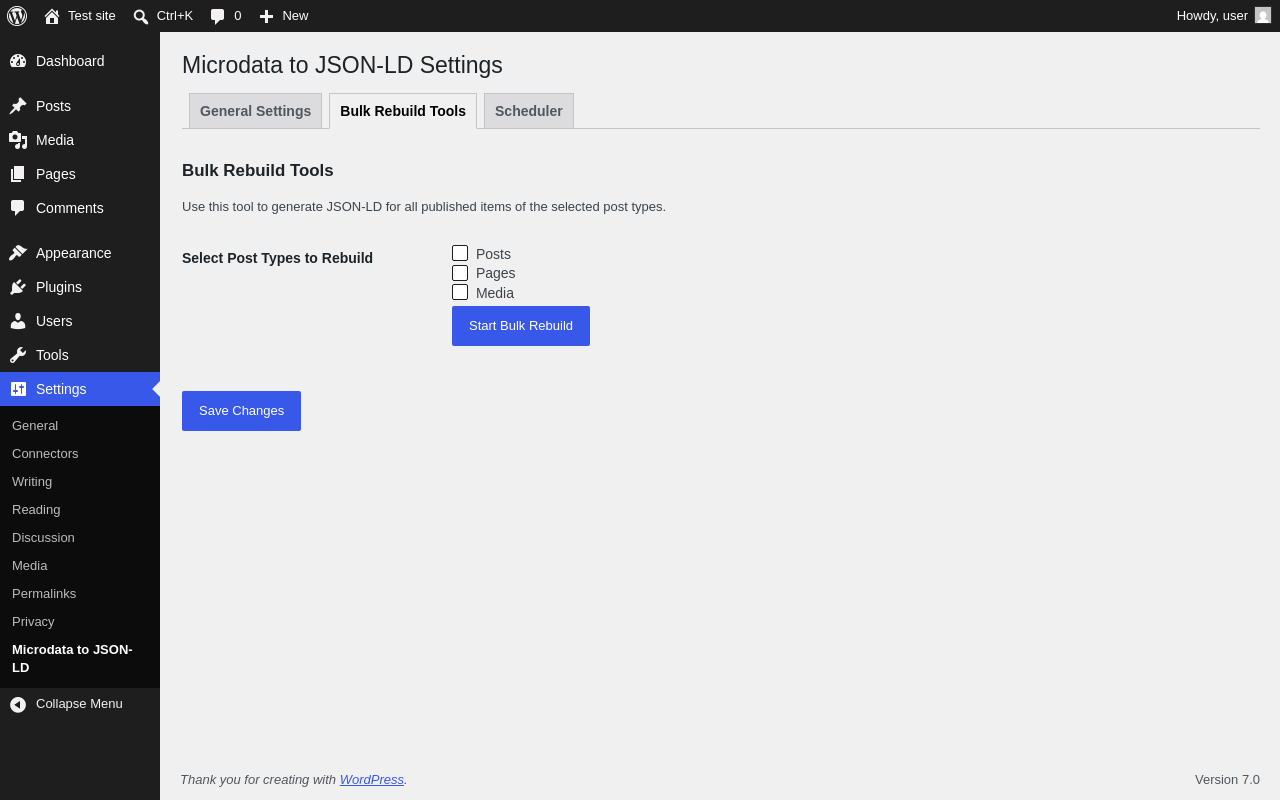Open the Dashboard gauge icon
This screenshot has height=800, width=1280.
tap(18, 61)
